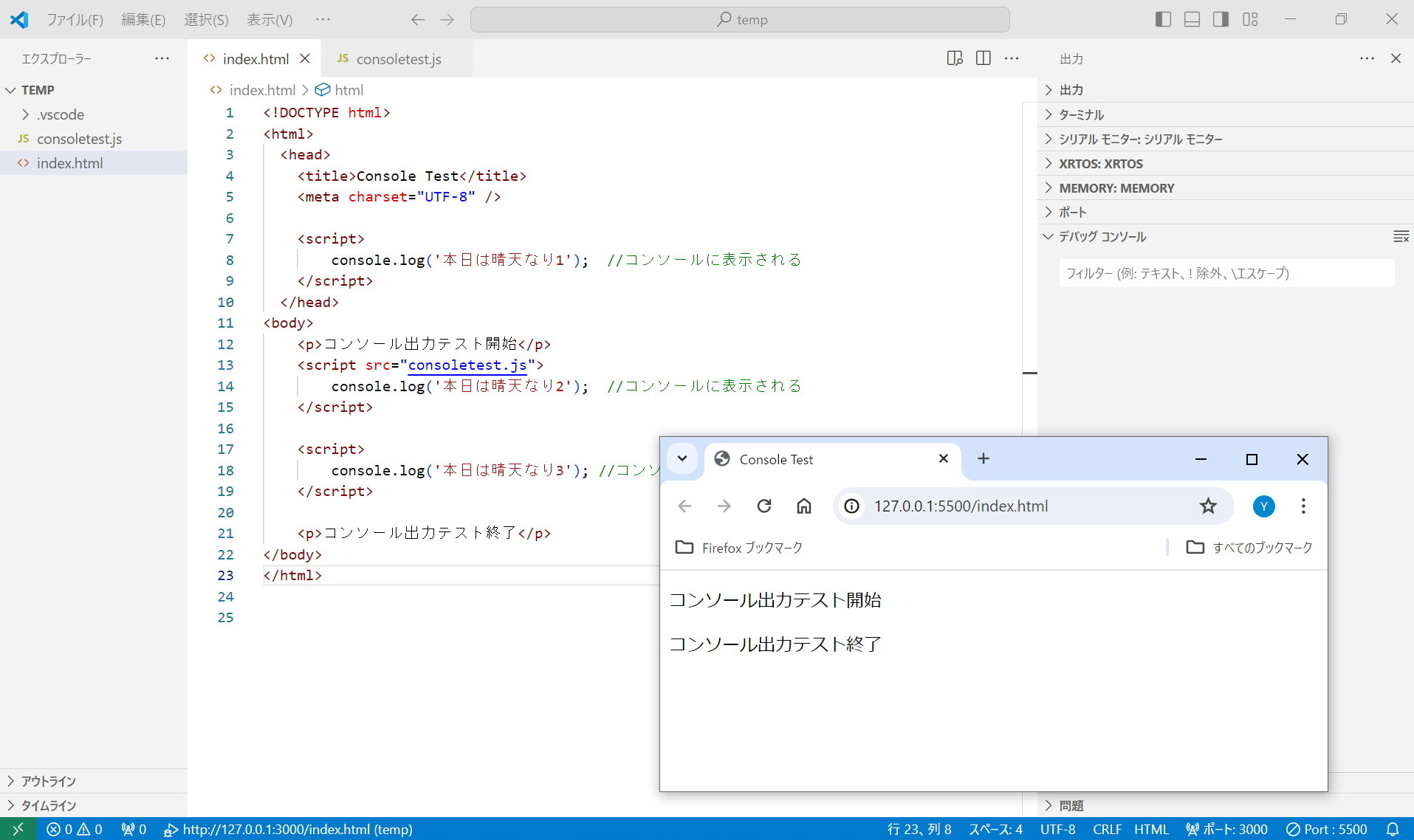Open the ファイル(F) menu
The height and width of the screenshot is (840, 1414).
(75, 20)
